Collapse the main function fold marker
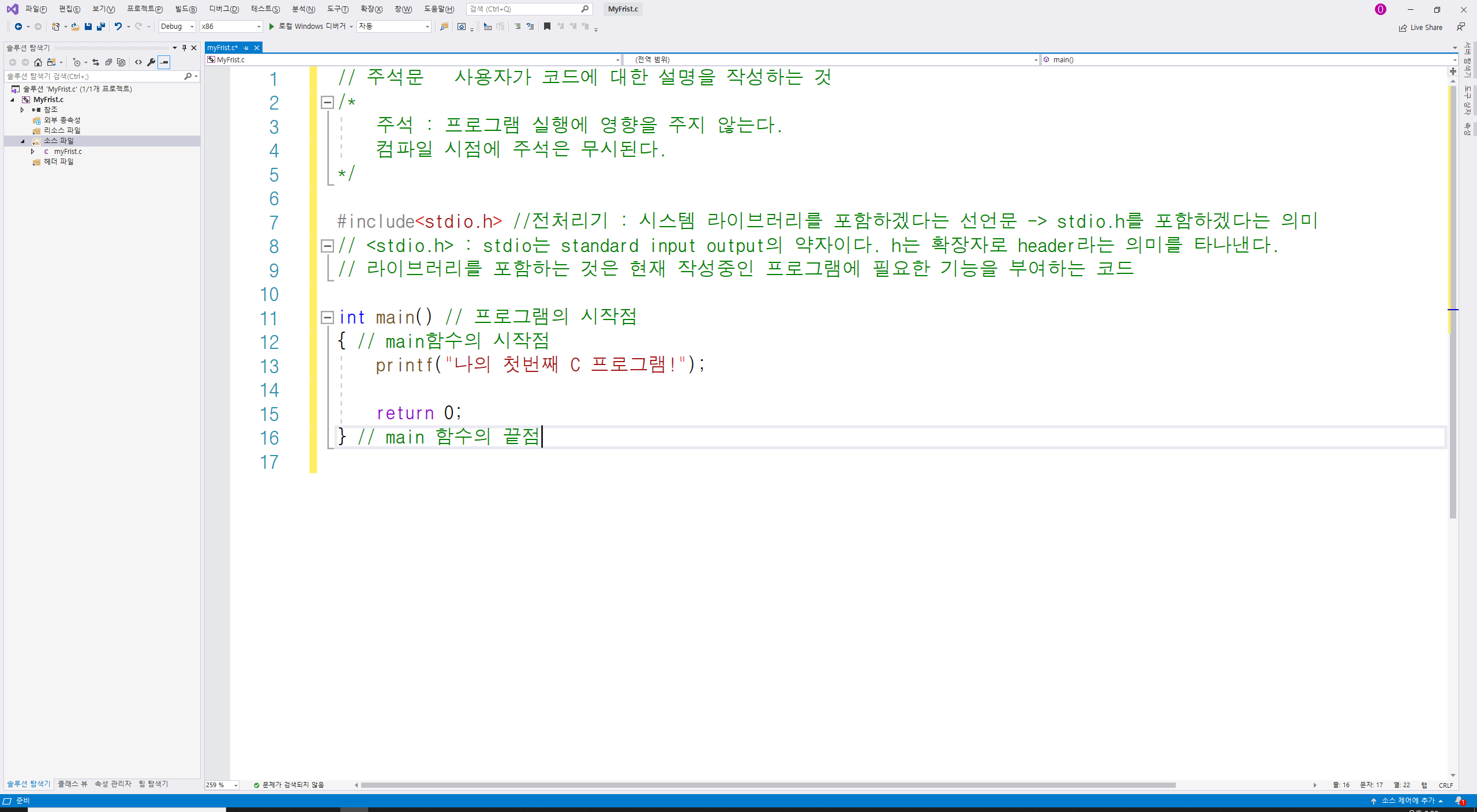1477x812 pixels. coord(327,317)
